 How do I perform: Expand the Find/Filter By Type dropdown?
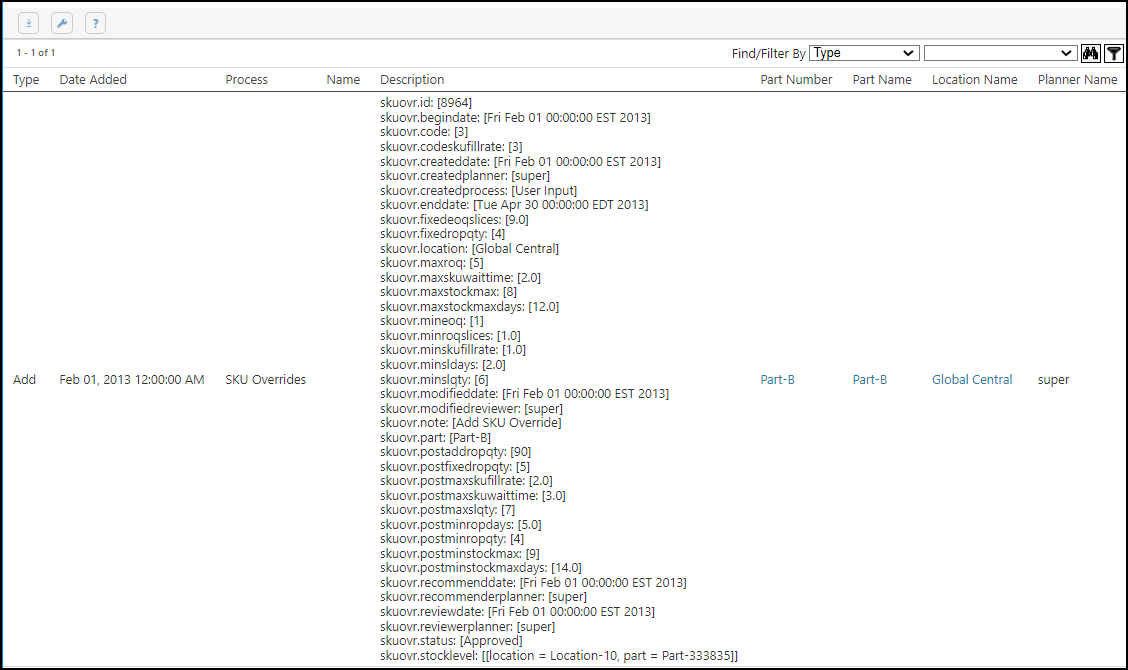pos(864,53)
